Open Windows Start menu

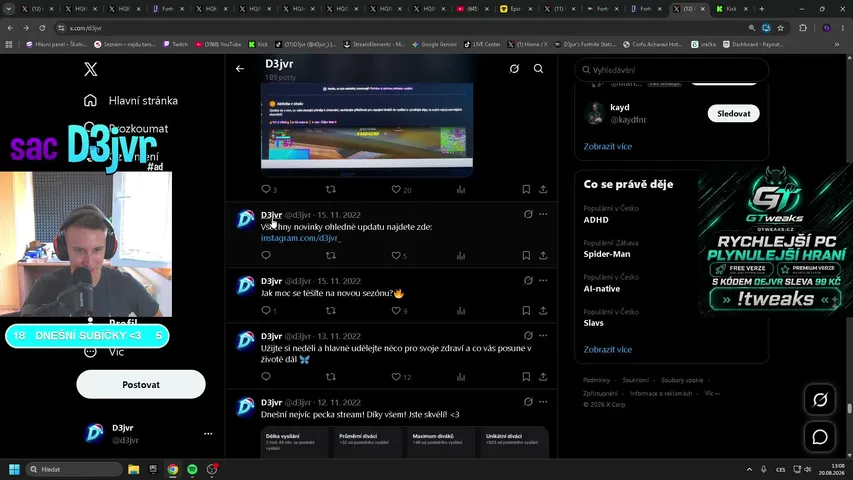pos(15,469)
